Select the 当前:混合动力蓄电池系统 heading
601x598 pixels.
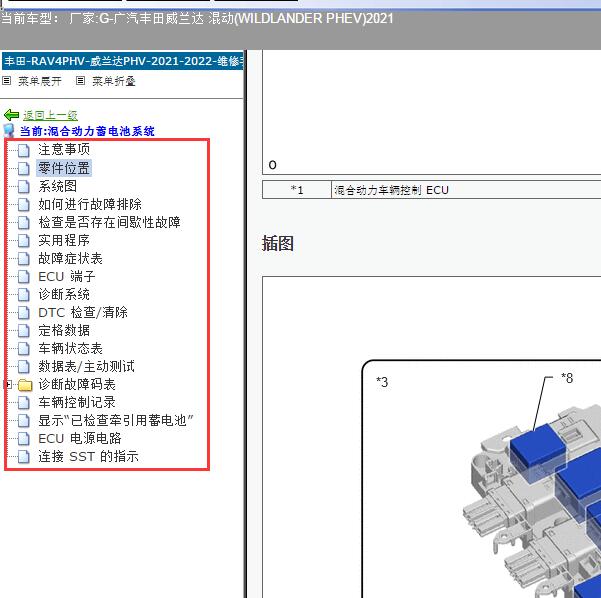click(x=87, y=131)
